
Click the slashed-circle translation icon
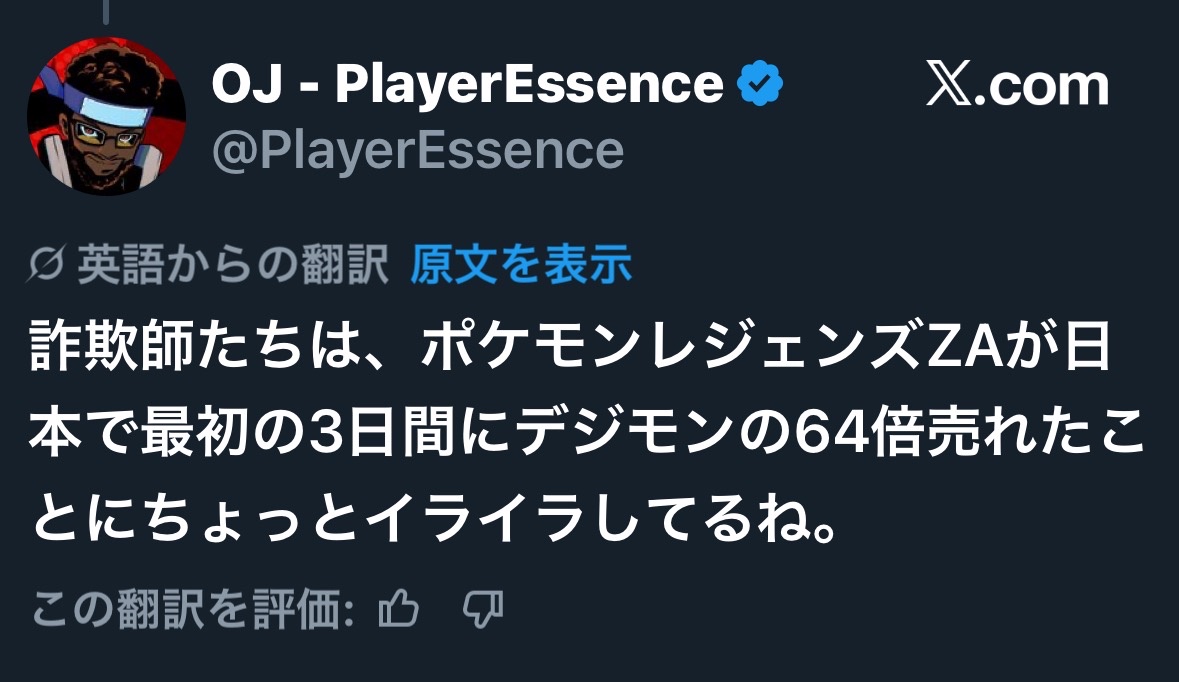click(x=49, y=266)
